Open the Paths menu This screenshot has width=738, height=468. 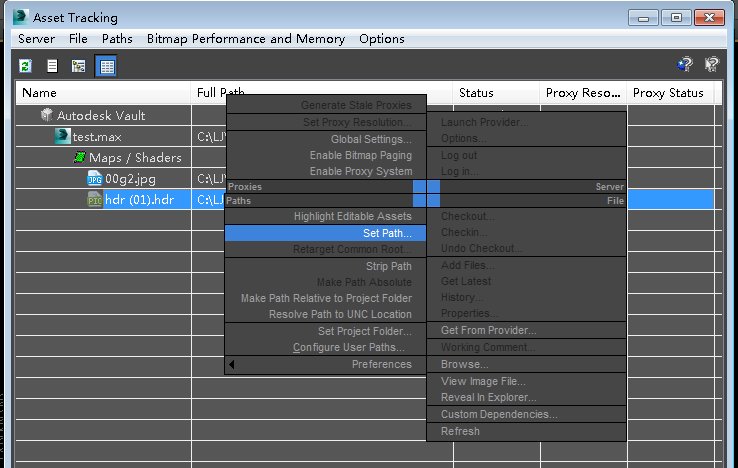(x=117, y=39)
